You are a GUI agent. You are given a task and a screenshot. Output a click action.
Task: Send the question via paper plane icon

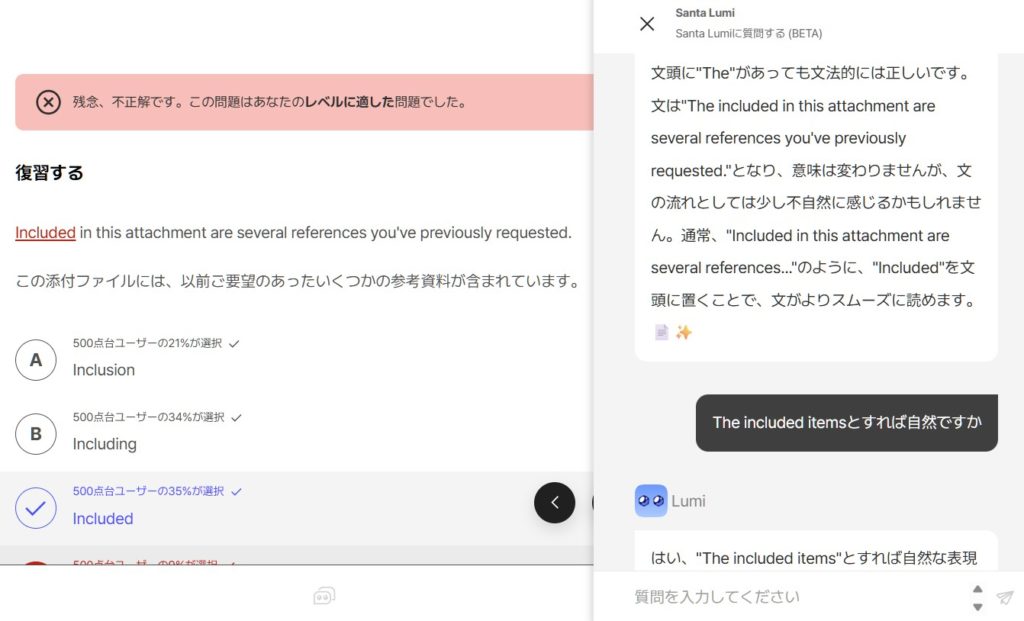point(1006,596)
